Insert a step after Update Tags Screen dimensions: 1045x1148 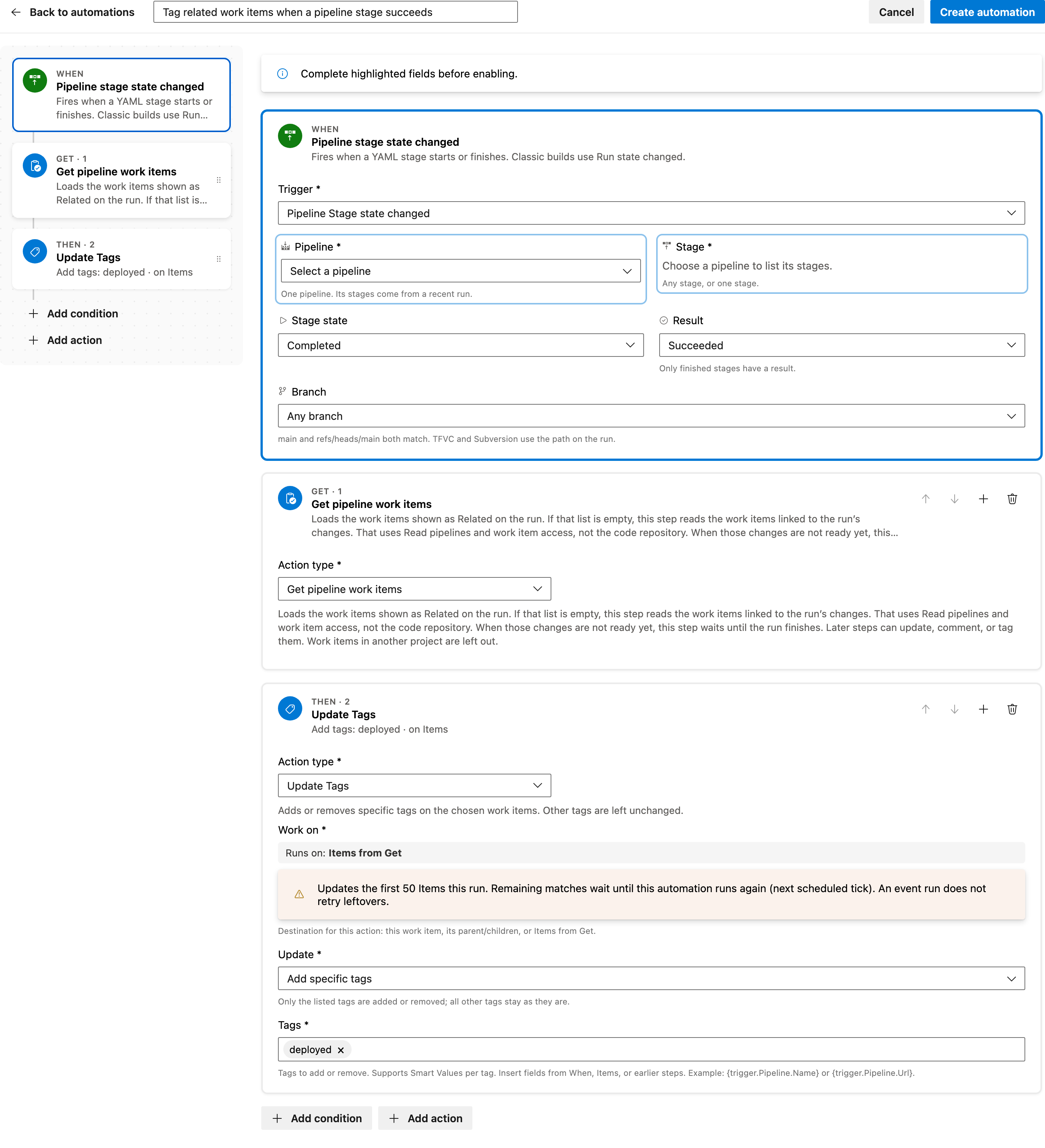point(983,709)
